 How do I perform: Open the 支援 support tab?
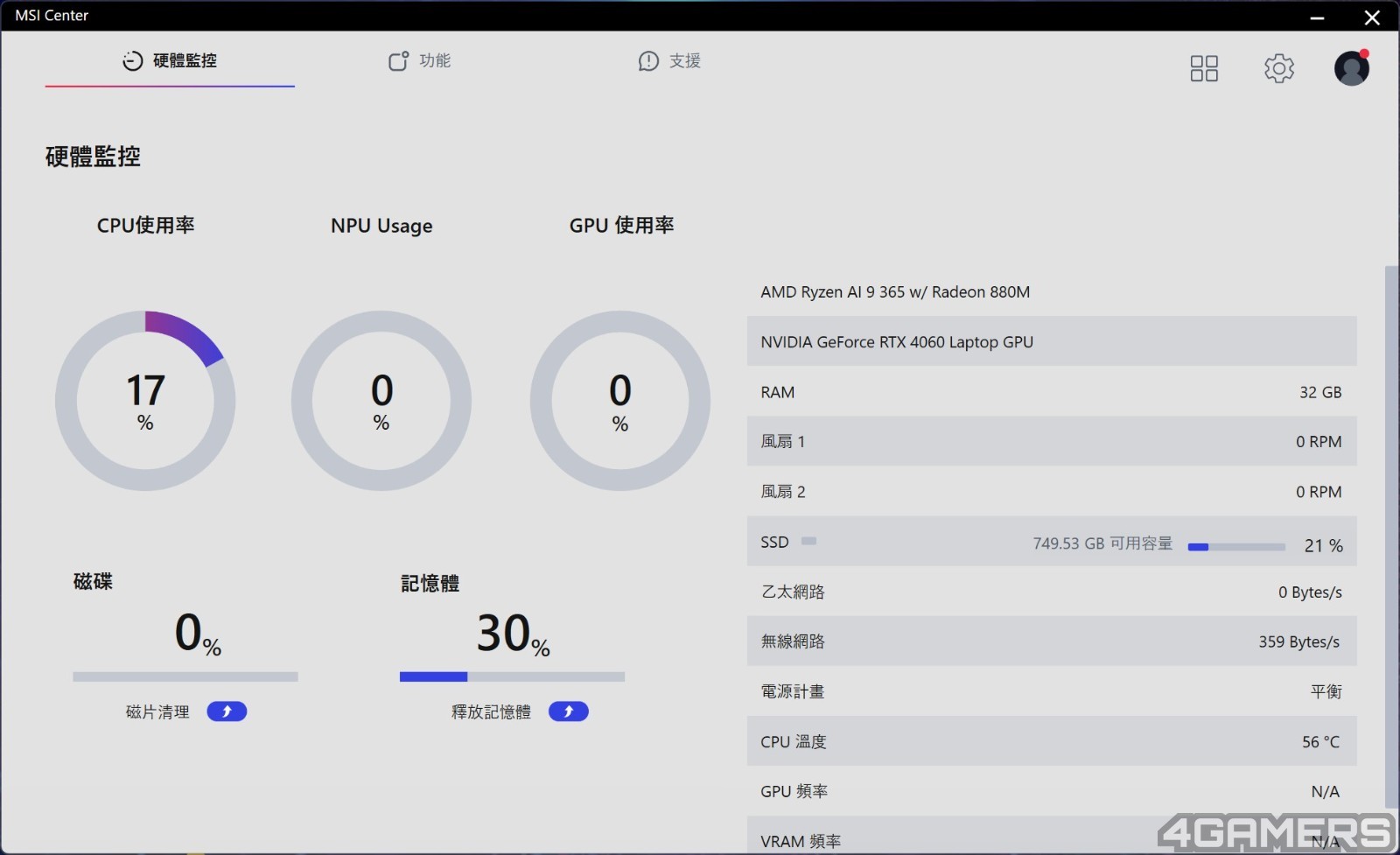[669, 60]
